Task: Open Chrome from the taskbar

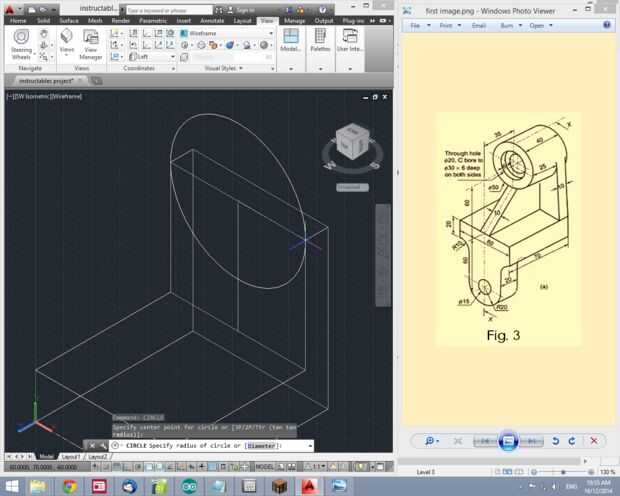Action: click(69, 486)
